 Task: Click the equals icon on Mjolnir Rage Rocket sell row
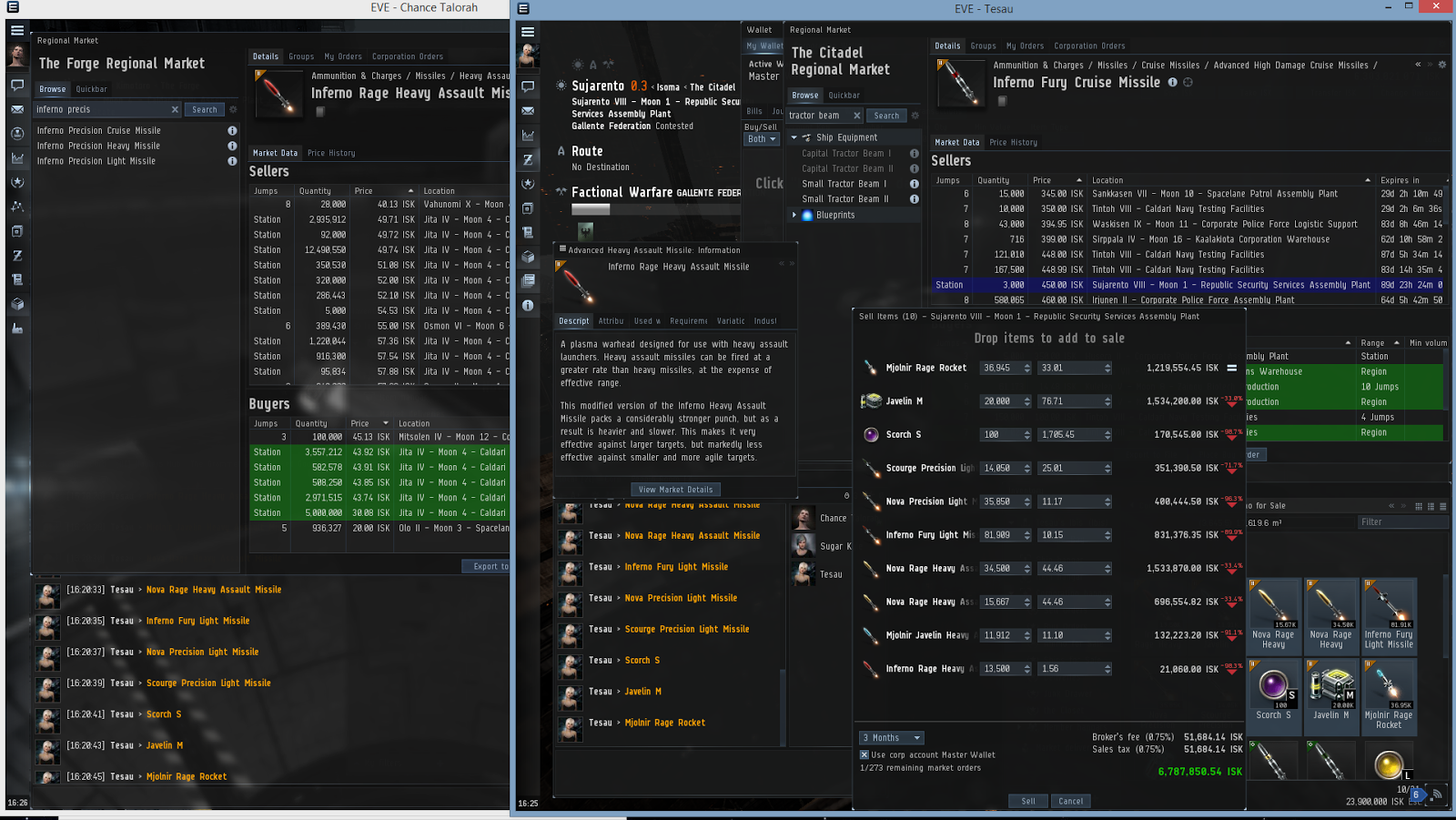click(x=1231, y=368)
